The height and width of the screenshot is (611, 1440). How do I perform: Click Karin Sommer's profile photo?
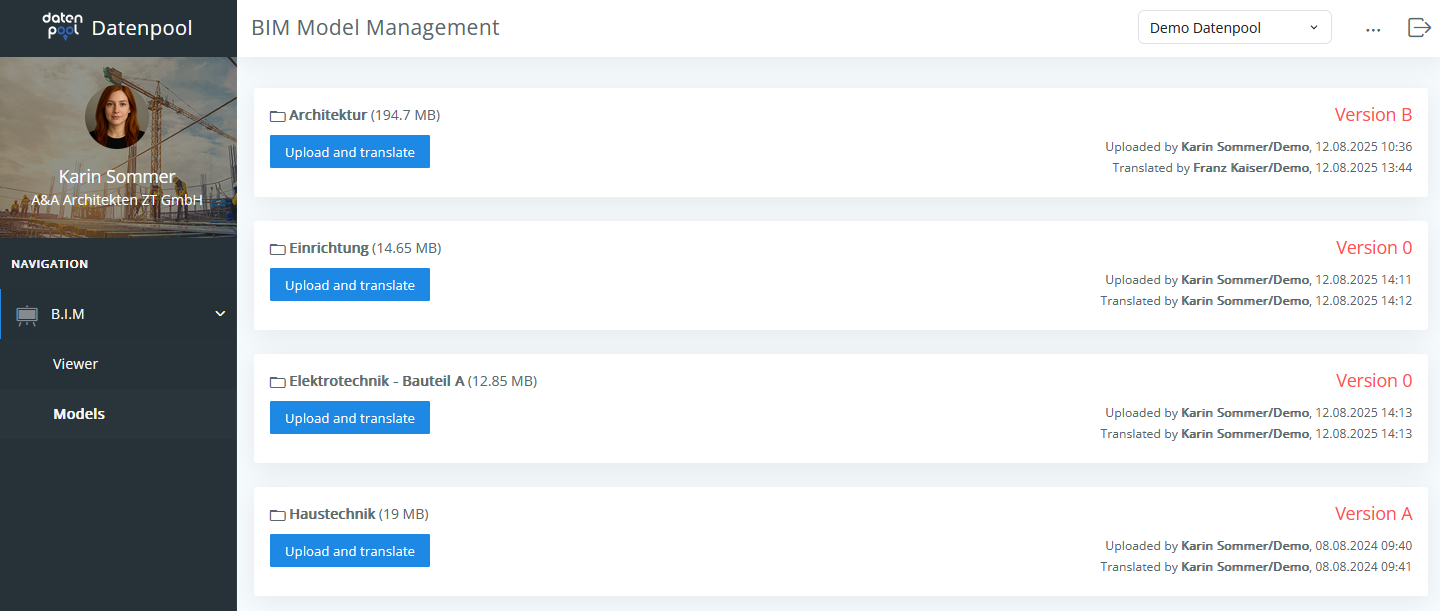[x=118, y=117]
